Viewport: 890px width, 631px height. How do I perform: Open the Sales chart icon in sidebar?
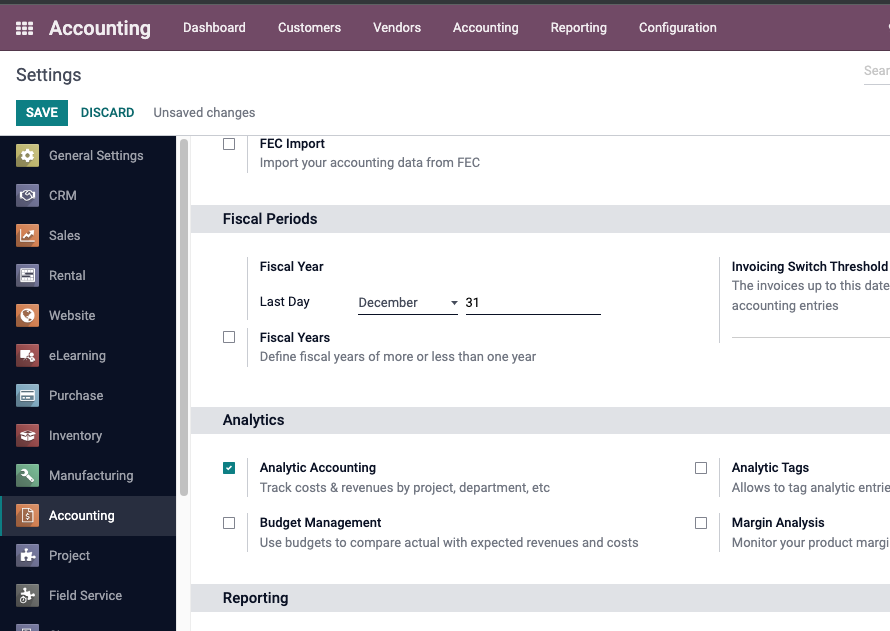pos(28,236)
